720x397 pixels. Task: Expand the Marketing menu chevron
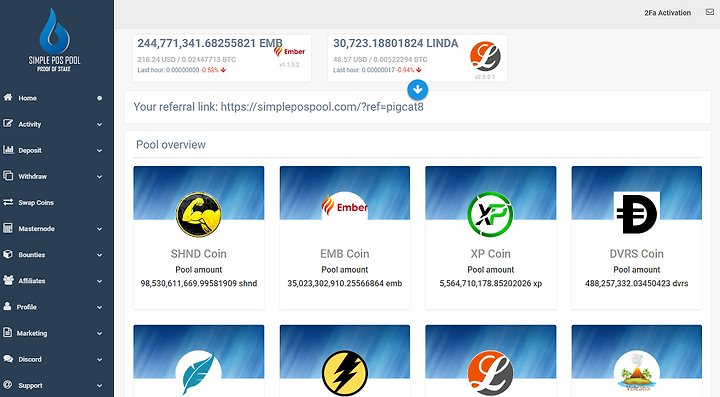pos(100,334)
